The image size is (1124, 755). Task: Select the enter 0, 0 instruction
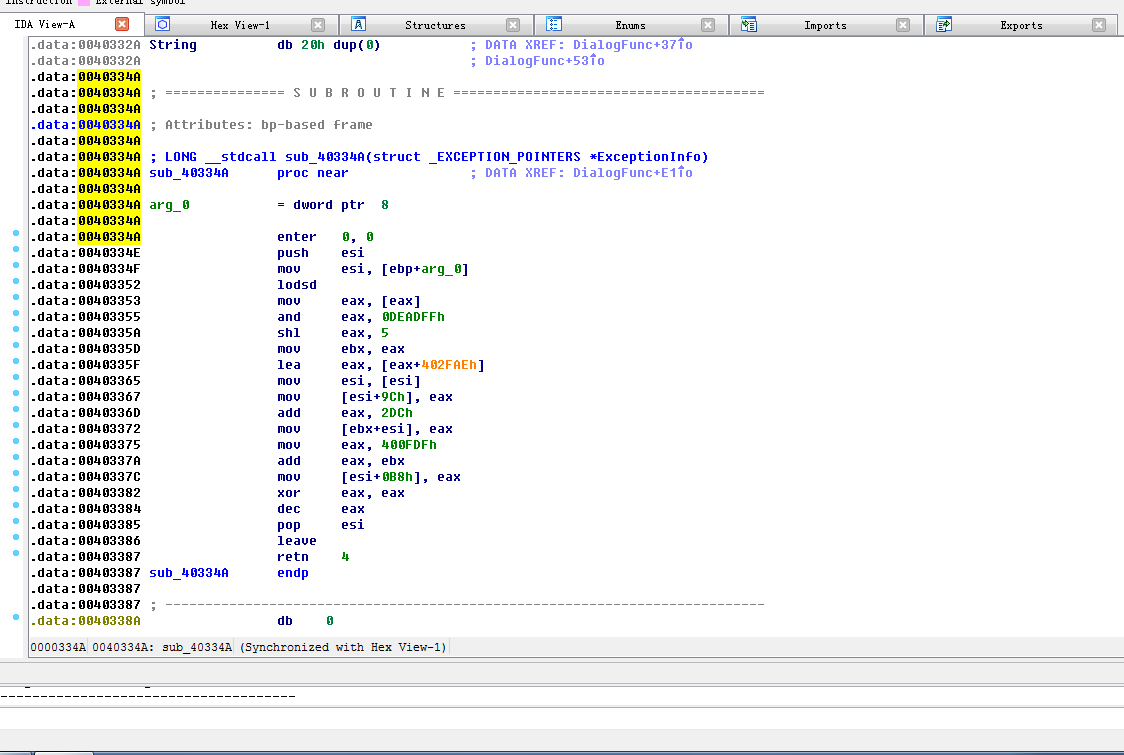click(325, 237)
